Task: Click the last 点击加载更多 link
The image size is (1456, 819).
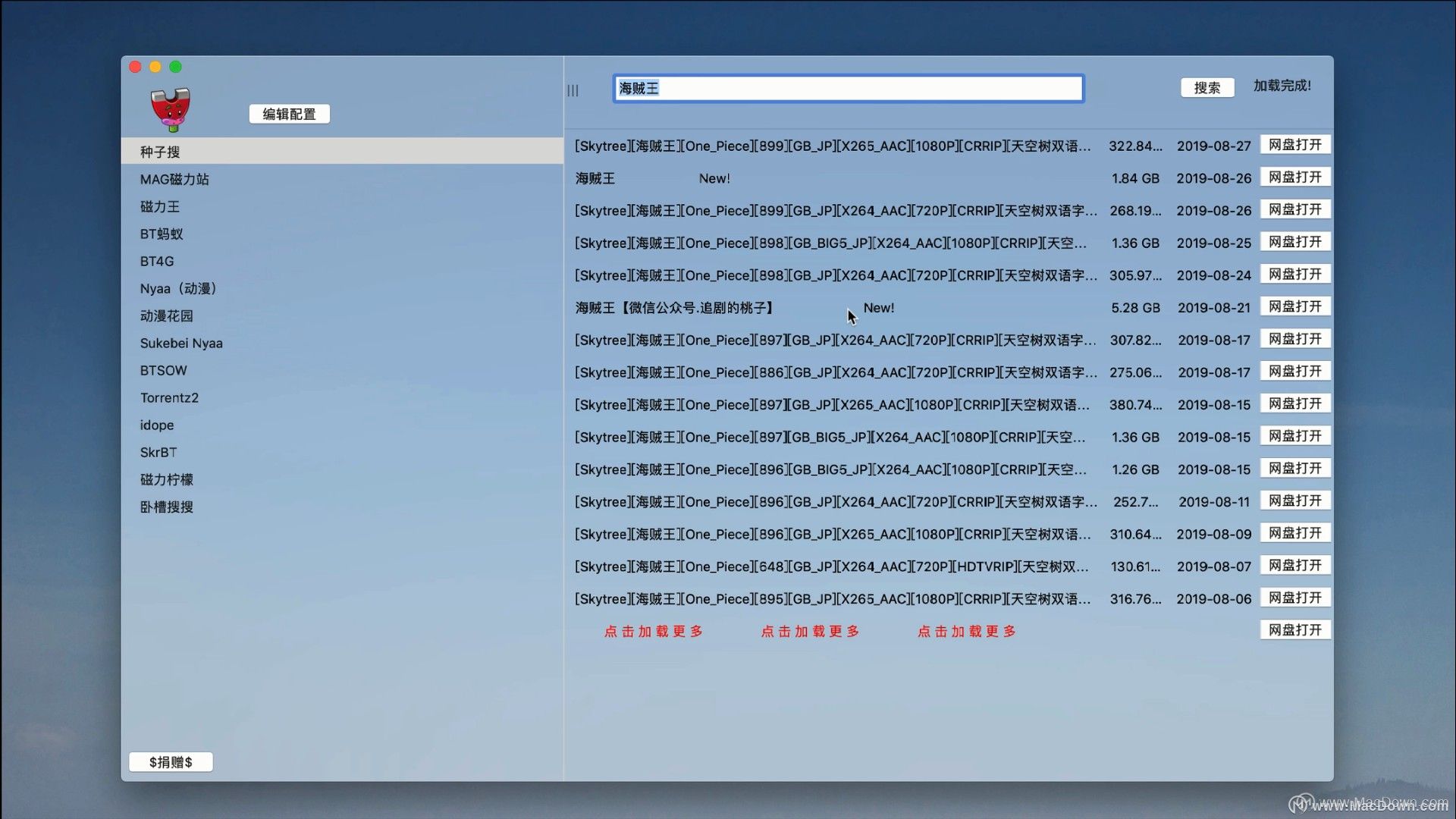Action: (967, 631)
